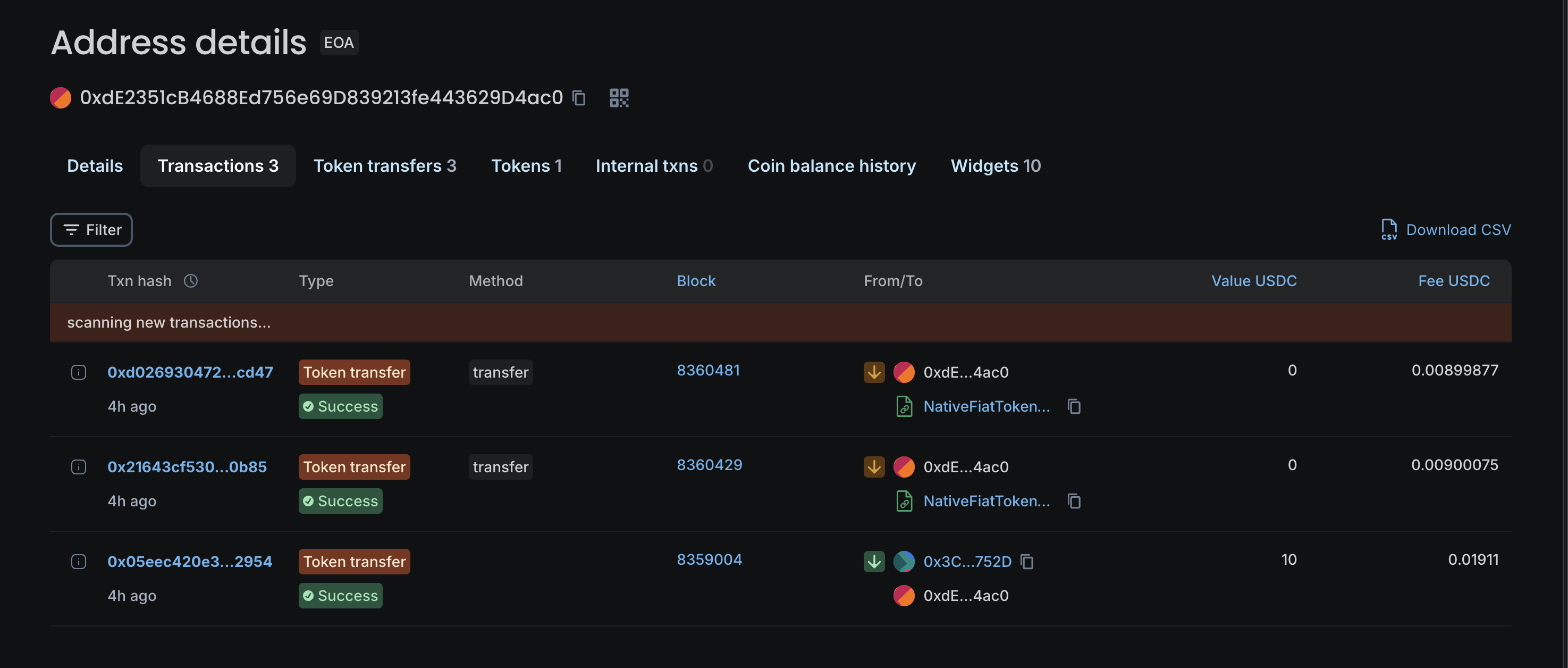
Task: Switch to Coin balance history tab
Action: [x=831, y=165]
